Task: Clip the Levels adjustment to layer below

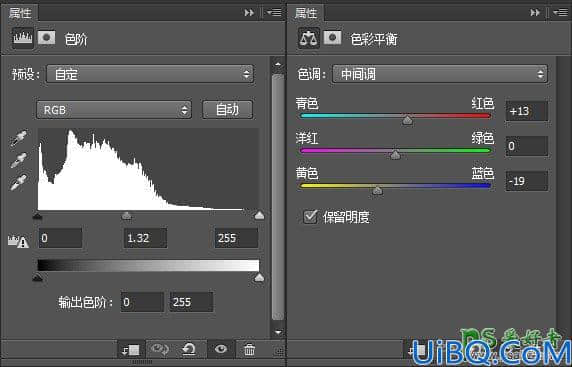Action: [131, 350]
